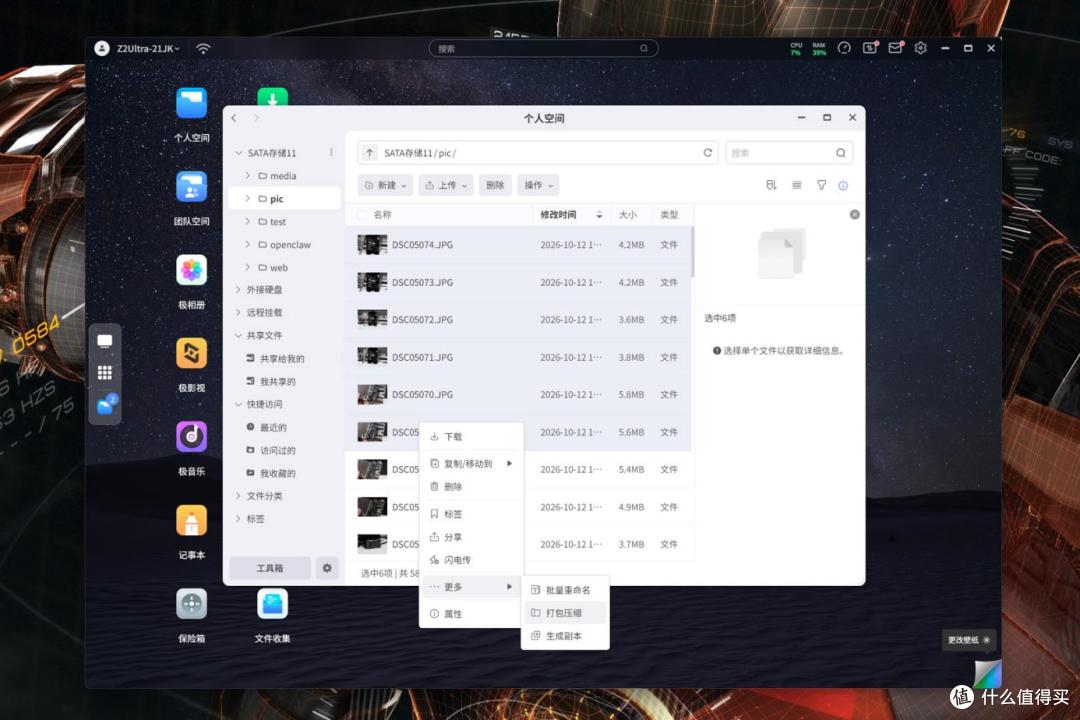The image size is (1080, 720).
Task: Open the 保险箱 safe app
Action: click(x=191, y=604)
